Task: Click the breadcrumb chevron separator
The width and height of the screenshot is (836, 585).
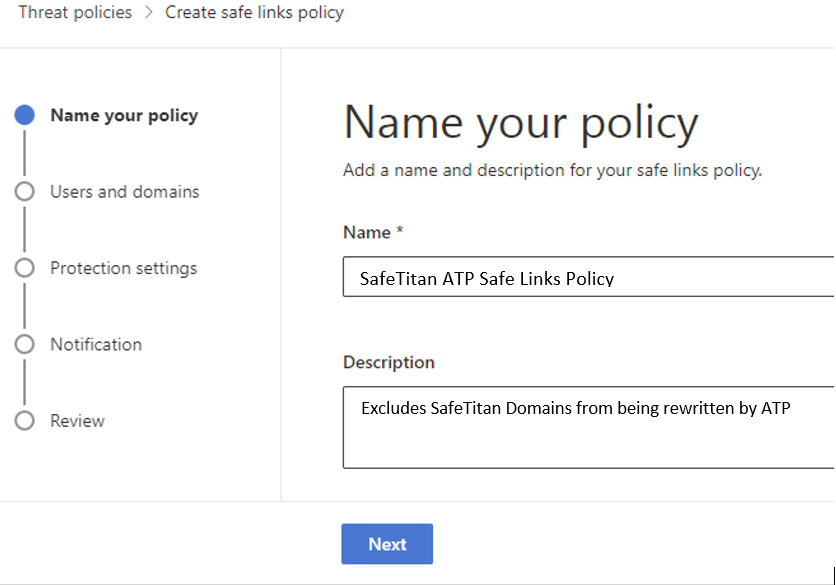Action: (146, 12)
